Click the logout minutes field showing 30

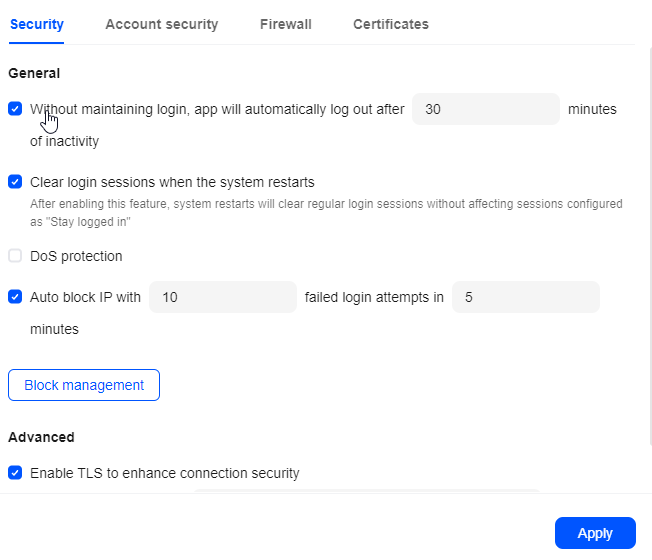tap(486, 109)
